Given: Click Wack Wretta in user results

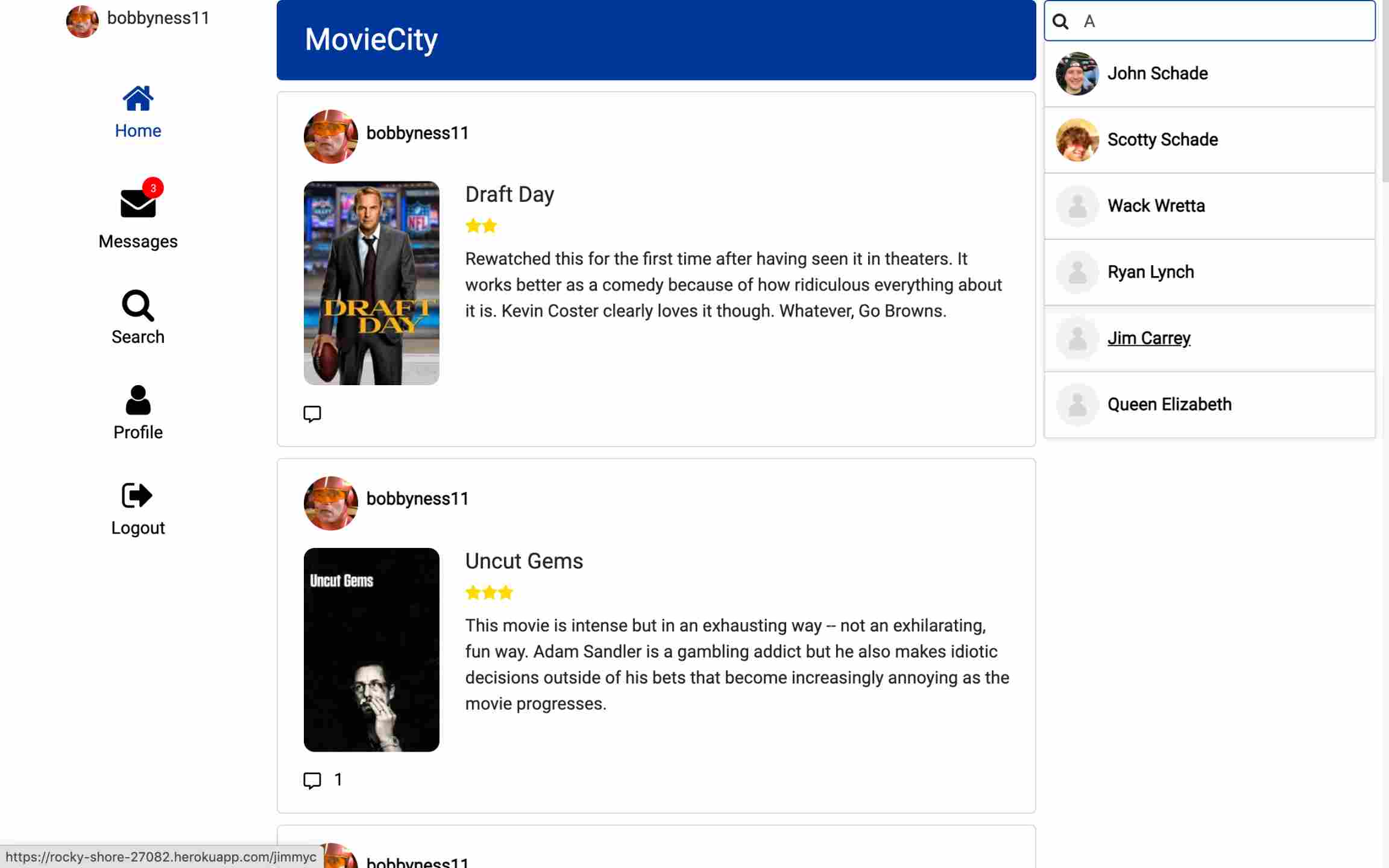Looking at the screenshot, I should (1156, 206).
